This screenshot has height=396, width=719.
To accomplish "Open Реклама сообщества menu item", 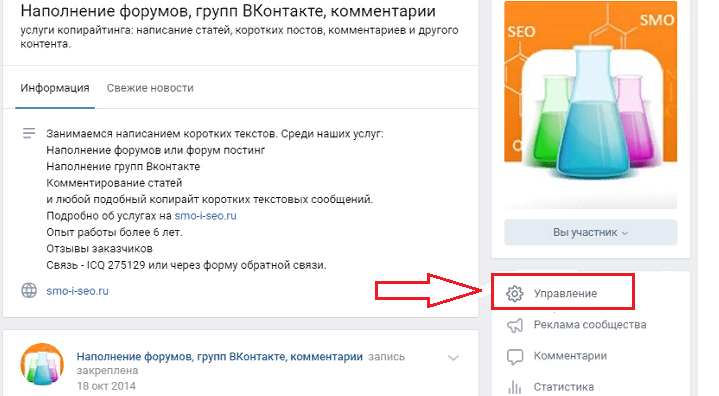I will tap(590, 325).
